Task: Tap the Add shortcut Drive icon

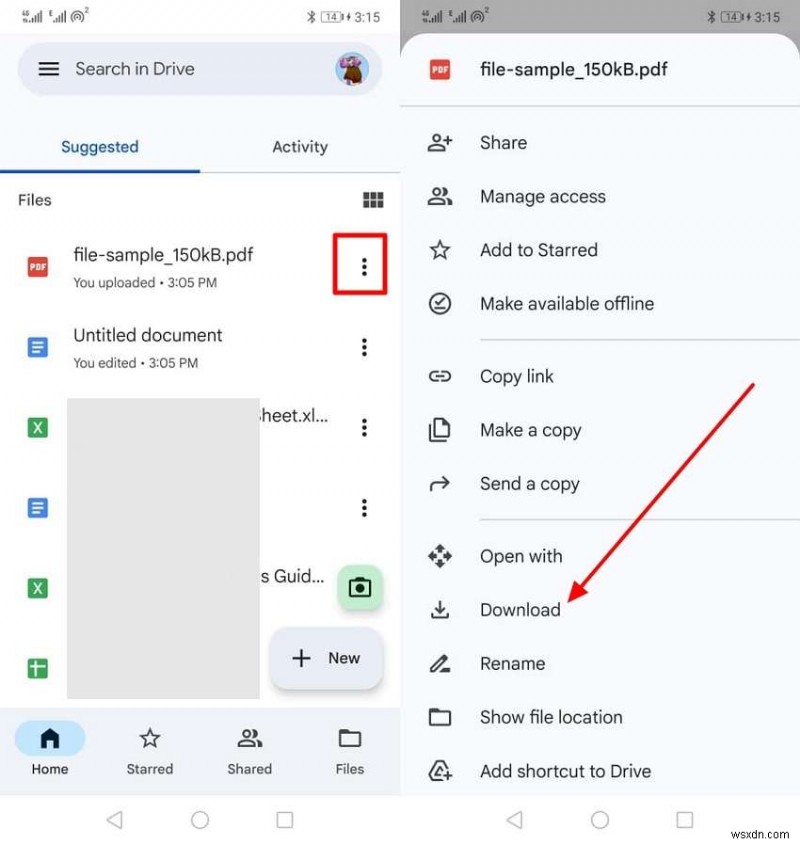Action: [440, 771]
